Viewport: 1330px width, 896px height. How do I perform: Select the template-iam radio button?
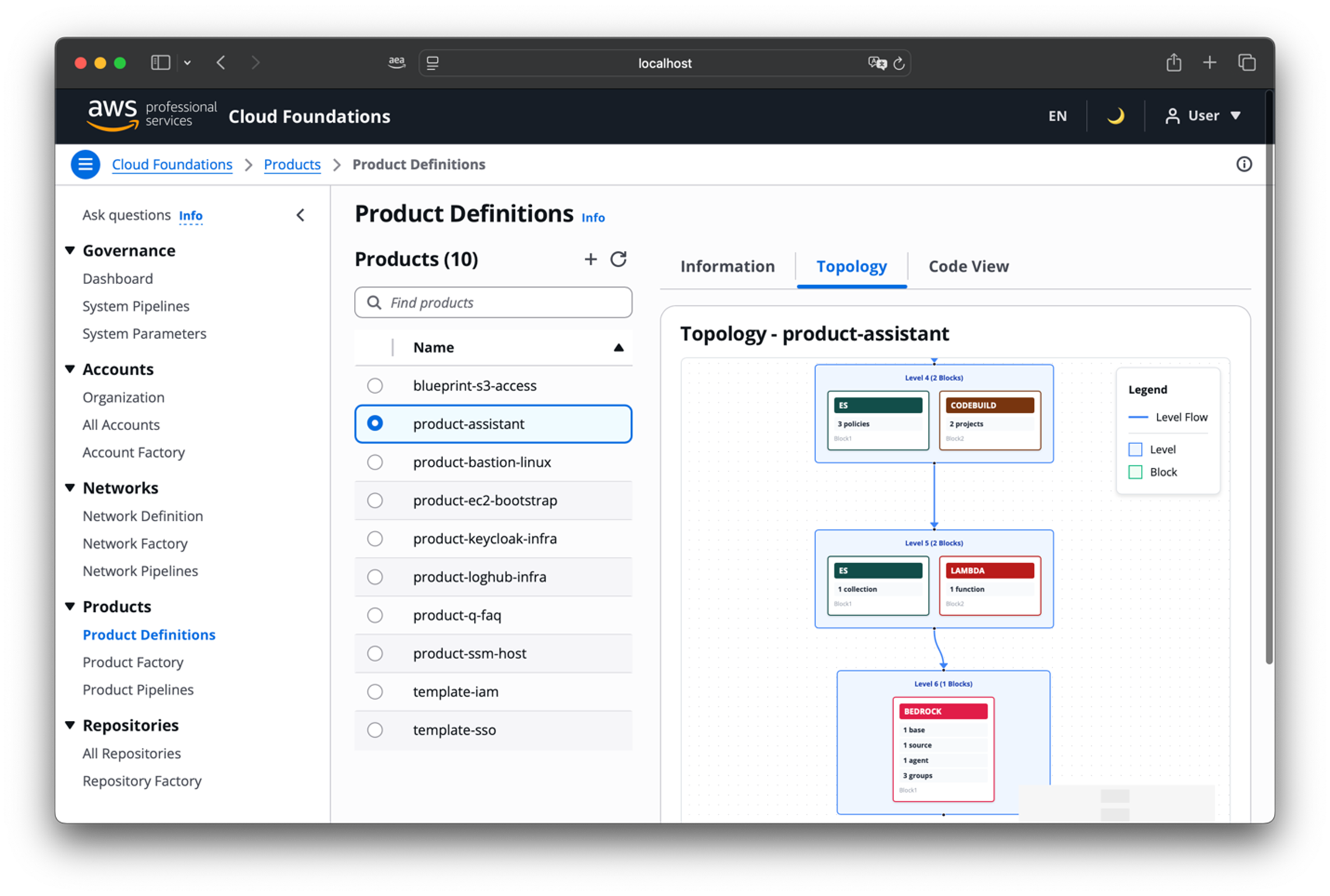click(375, 692)
